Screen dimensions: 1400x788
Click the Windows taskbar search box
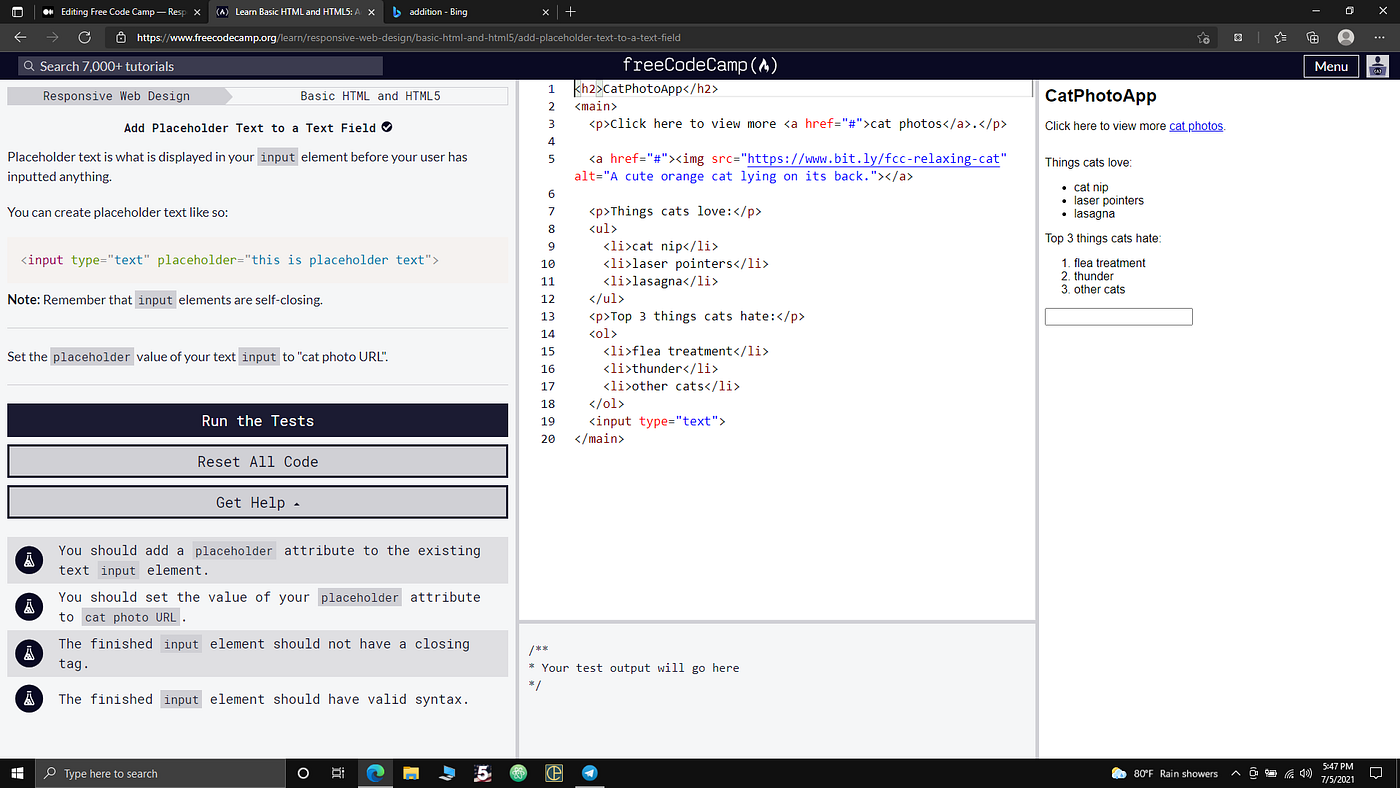[x=160, y=773]
